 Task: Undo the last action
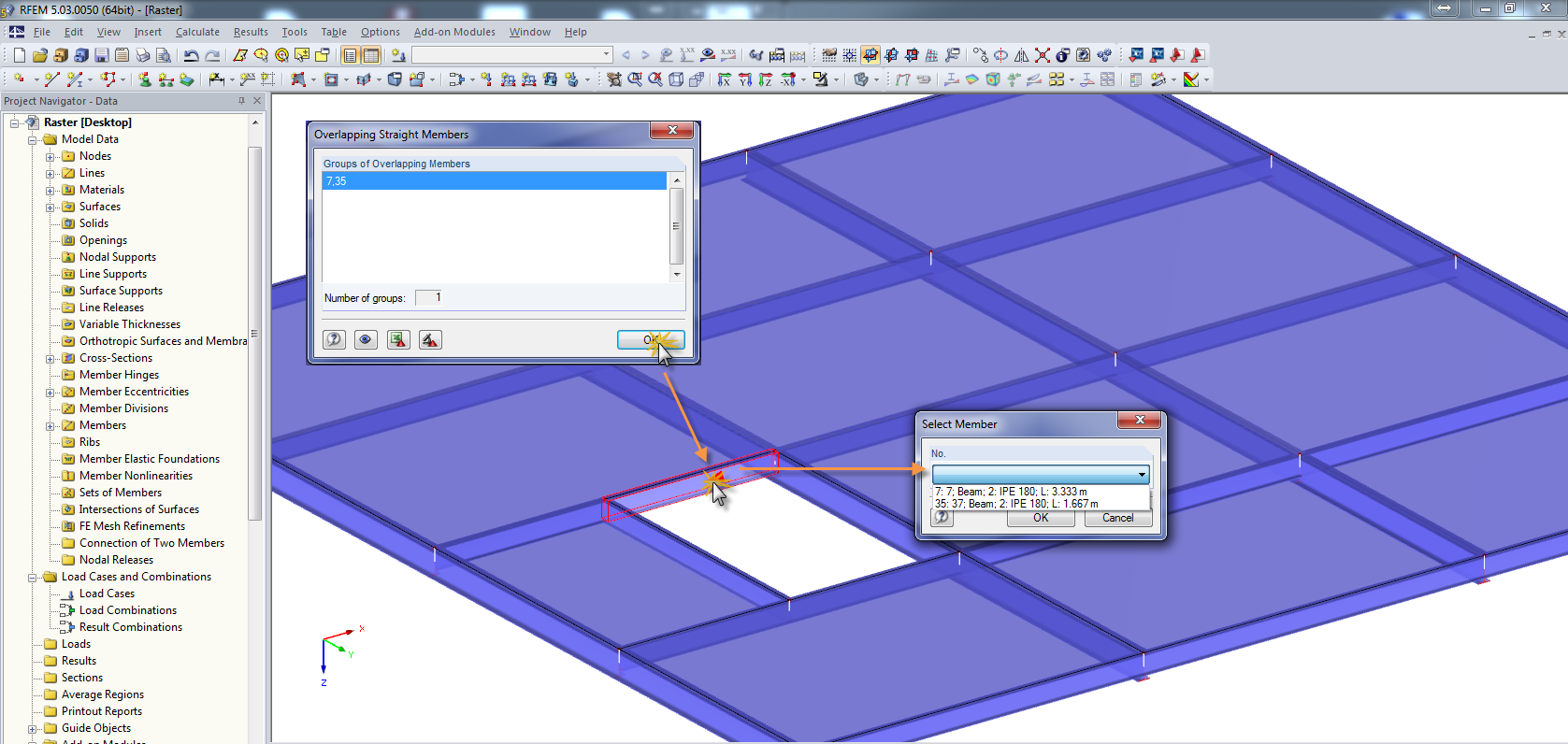[192, 55]
